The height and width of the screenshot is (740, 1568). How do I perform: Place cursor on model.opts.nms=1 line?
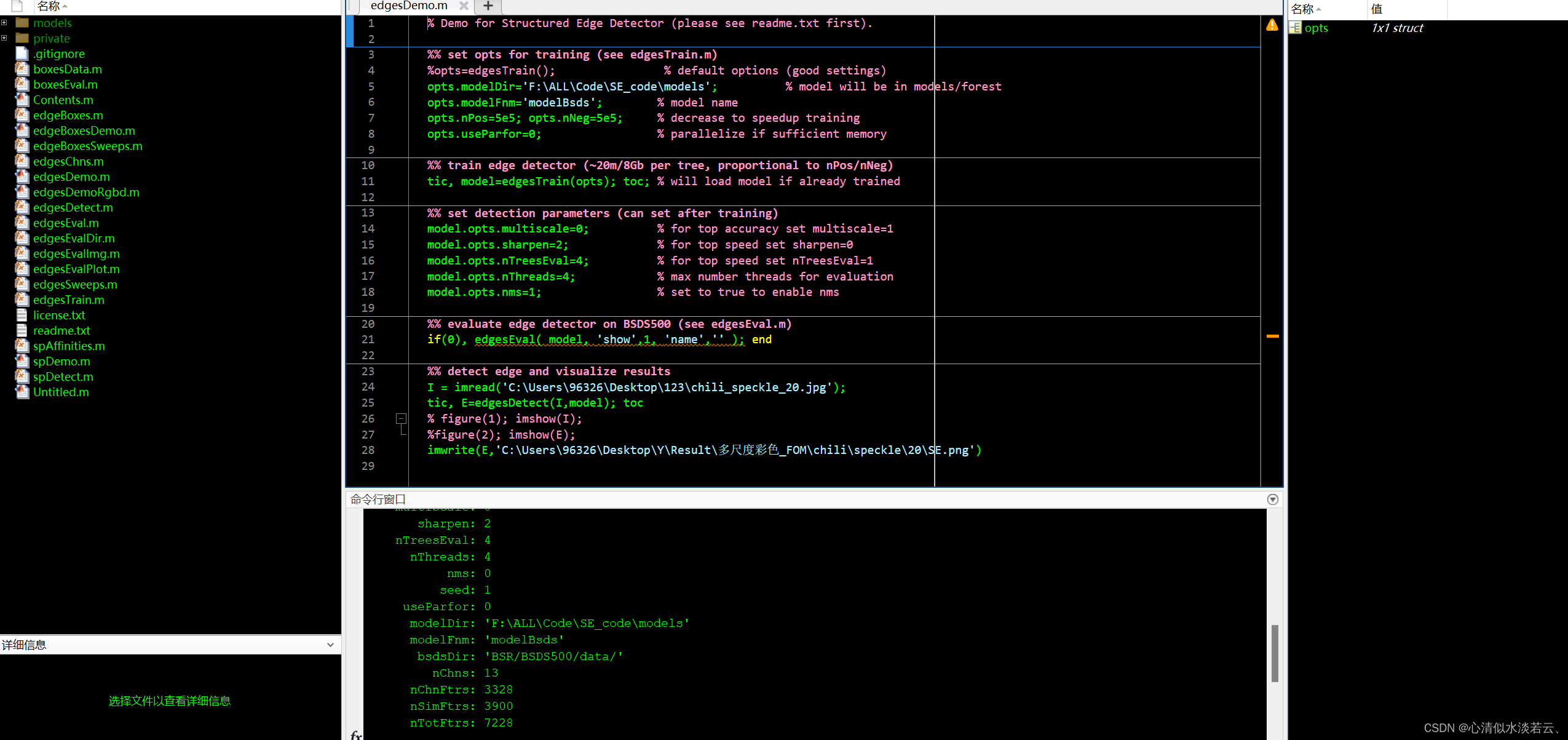[484, 292]
